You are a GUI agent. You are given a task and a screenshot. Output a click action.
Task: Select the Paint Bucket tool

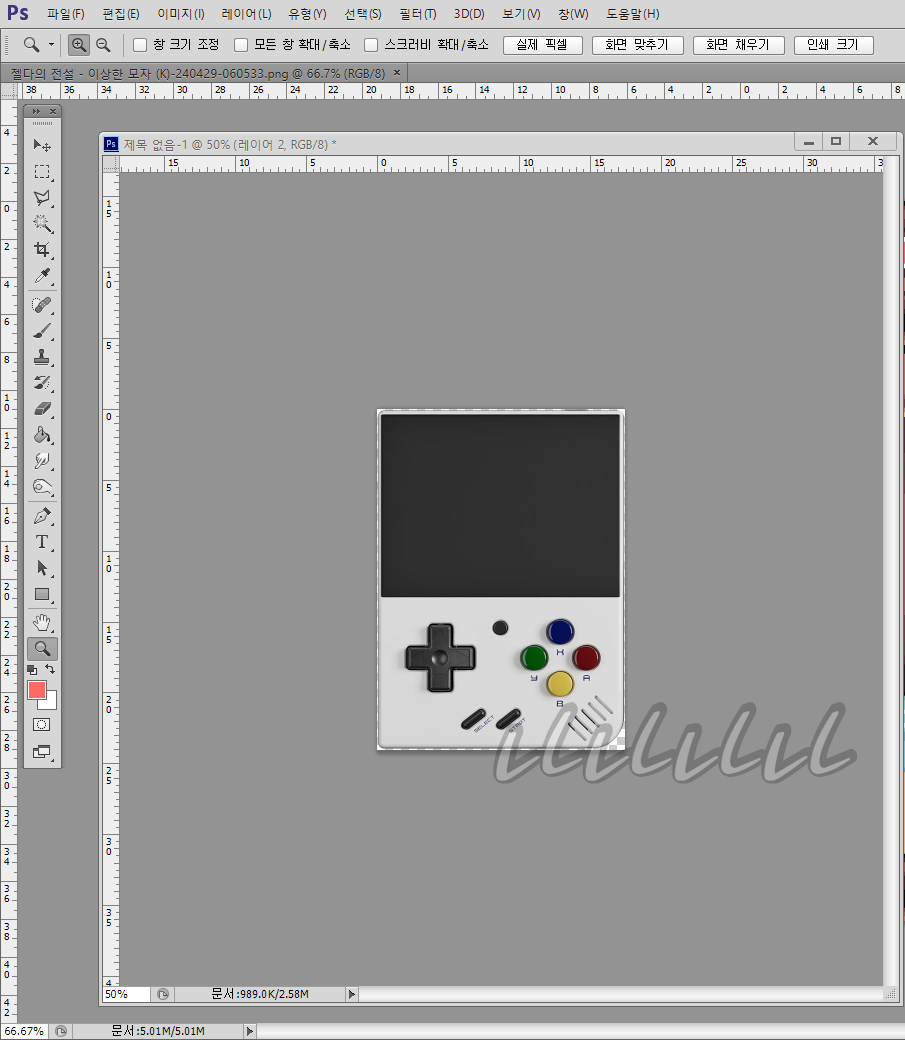[42, 435]
